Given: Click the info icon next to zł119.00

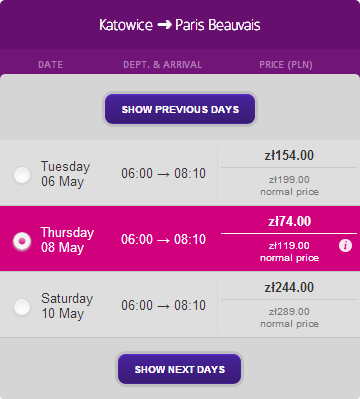Looking at the screenshot, I should [x=345, y=246].
